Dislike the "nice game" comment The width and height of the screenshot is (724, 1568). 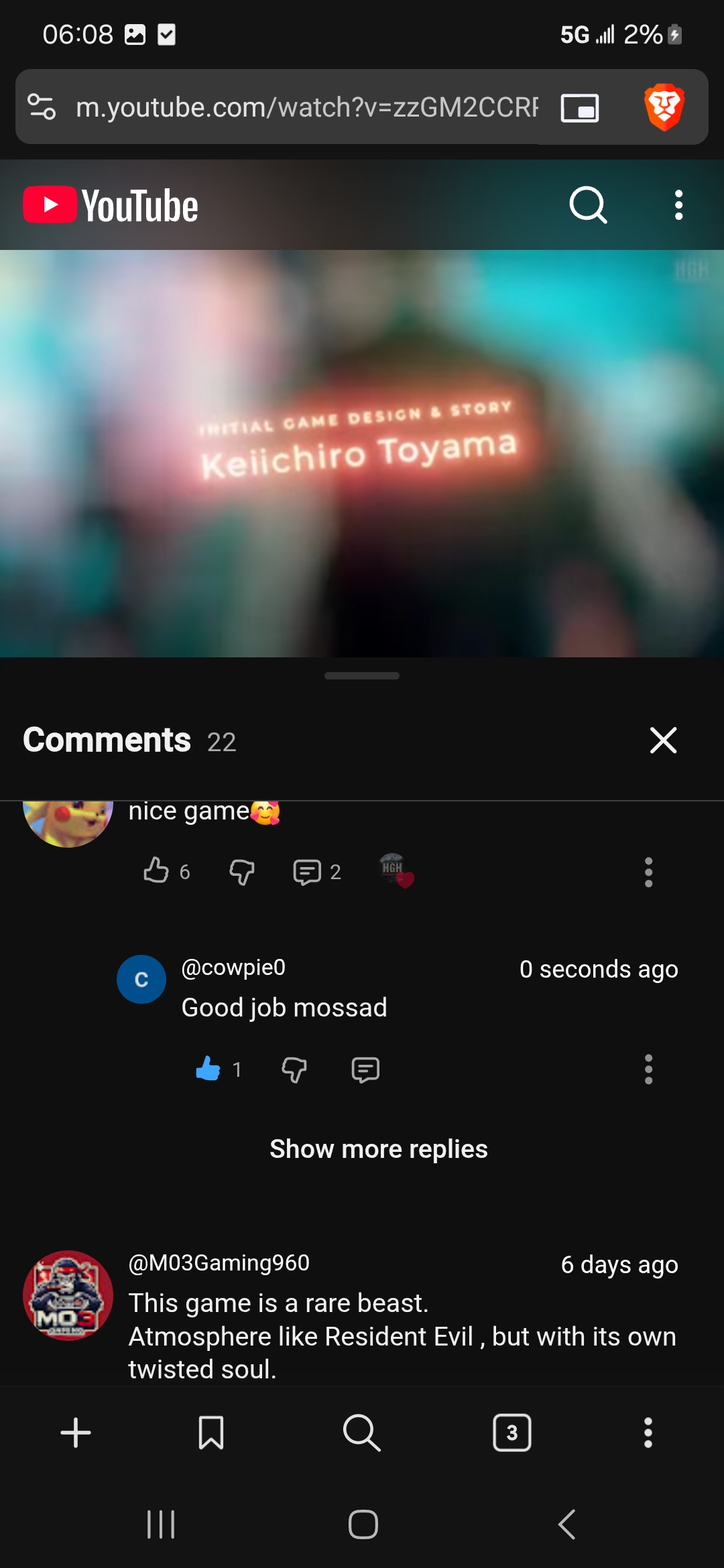click(x=242, y=872)
